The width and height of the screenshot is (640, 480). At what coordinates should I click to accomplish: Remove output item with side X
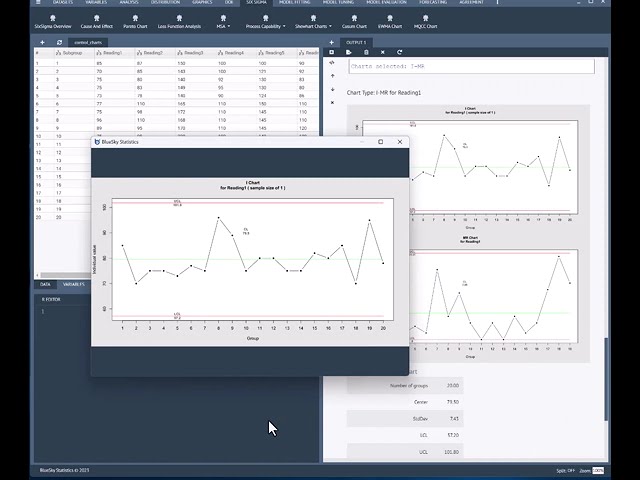pos(332,102)
